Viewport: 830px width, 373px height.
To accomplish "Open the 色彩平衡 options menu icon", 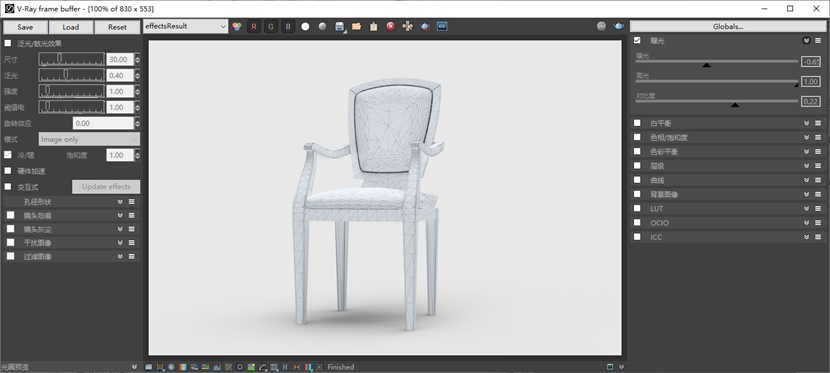I will (818, 151).
